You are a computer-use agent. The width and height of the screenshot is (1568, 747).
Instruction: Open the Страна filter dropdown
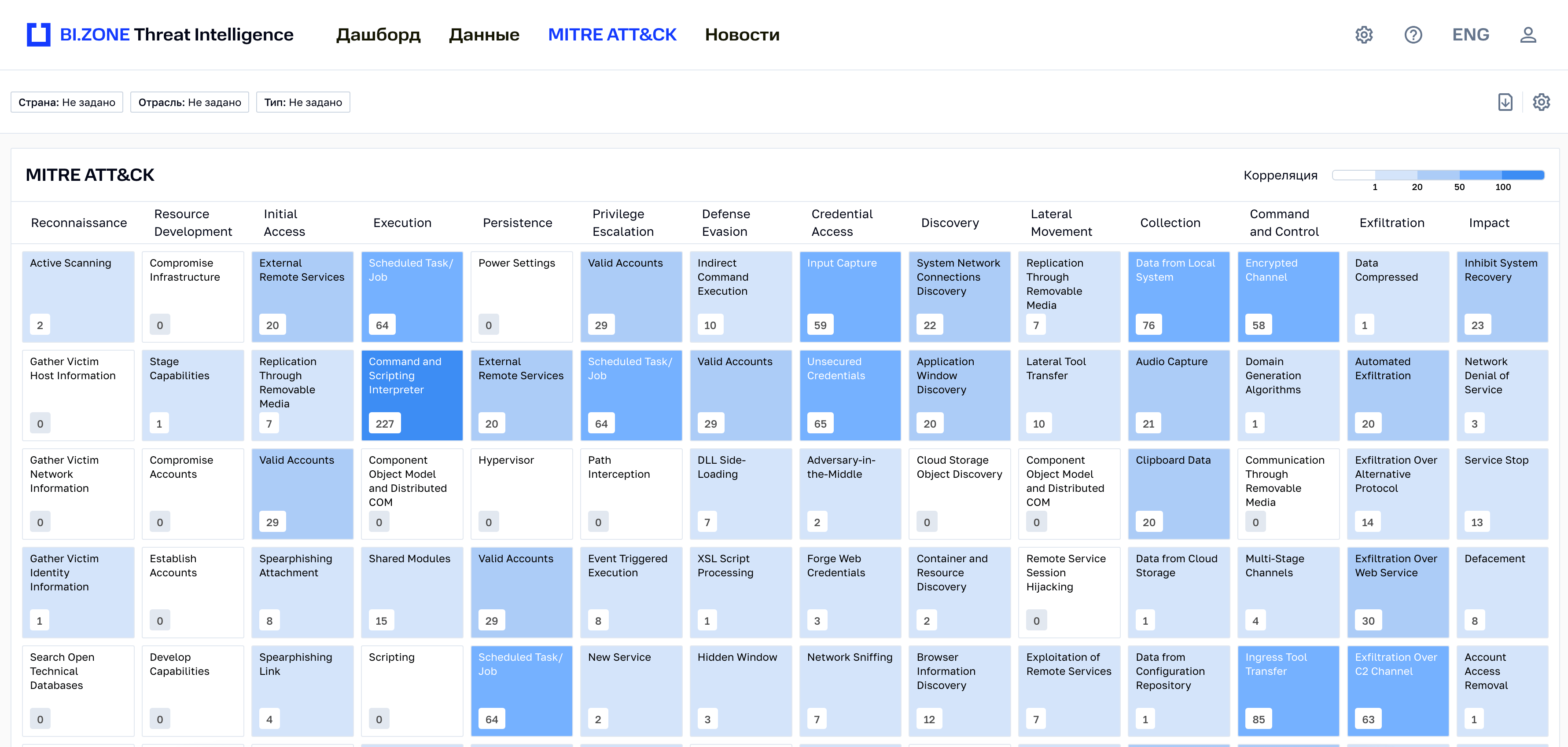click(67, 102)
